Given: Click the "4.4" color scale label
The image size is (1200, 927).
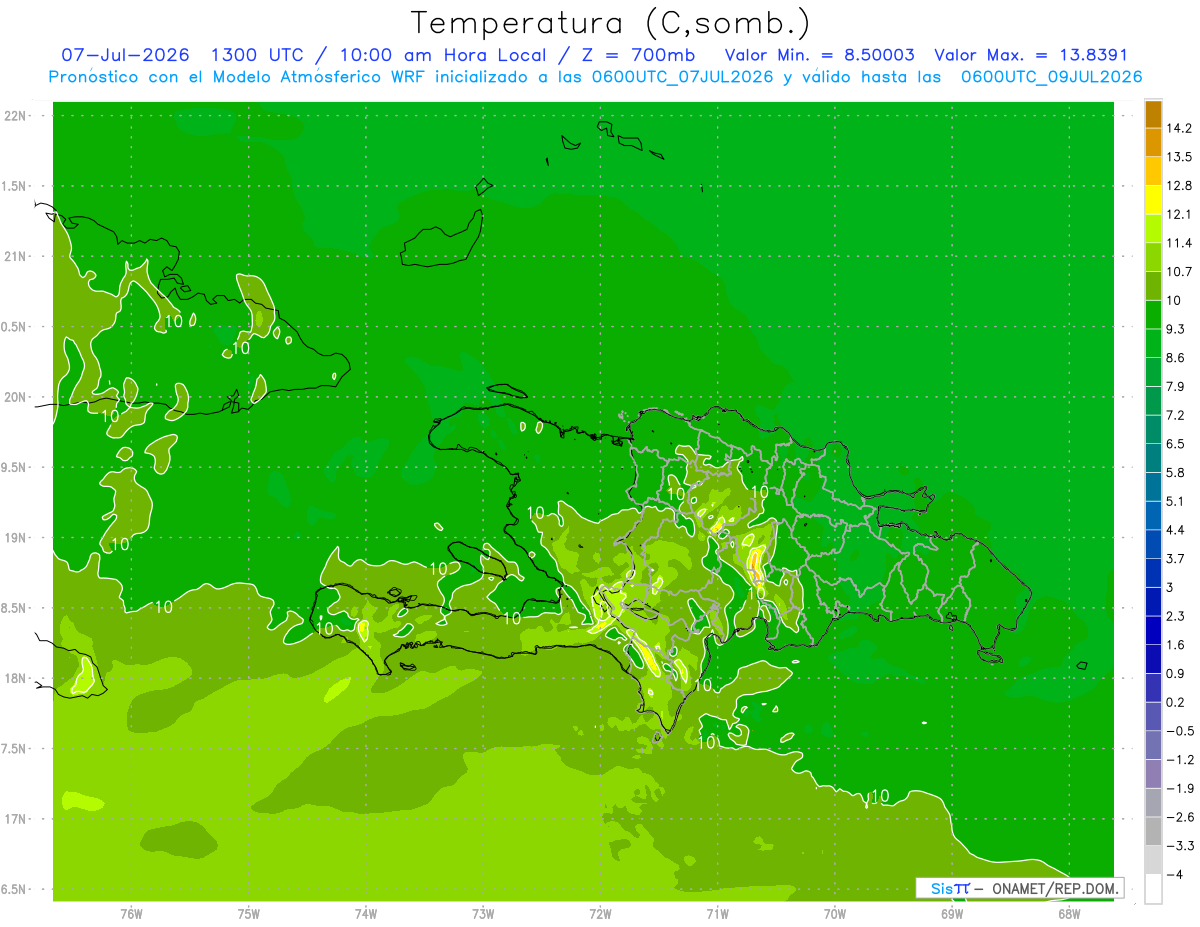Looking at the screenshot, I should [1176, 530].
